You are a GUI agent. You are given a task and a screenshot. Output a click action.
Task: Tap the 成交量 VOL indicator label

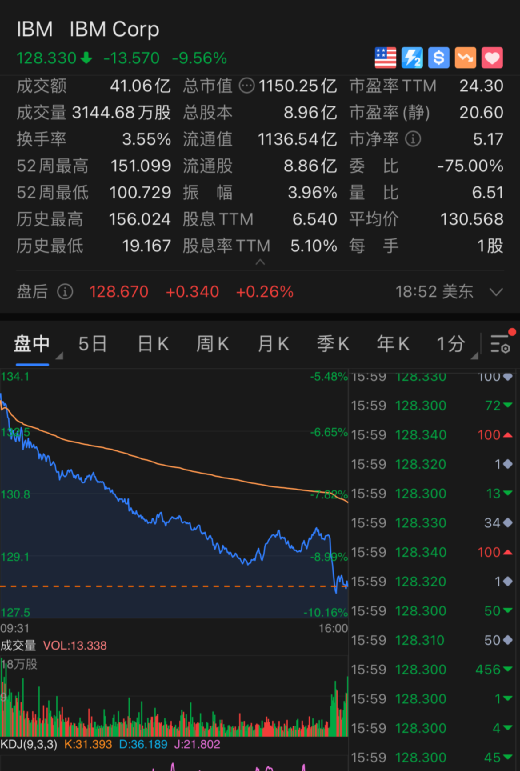54,645
